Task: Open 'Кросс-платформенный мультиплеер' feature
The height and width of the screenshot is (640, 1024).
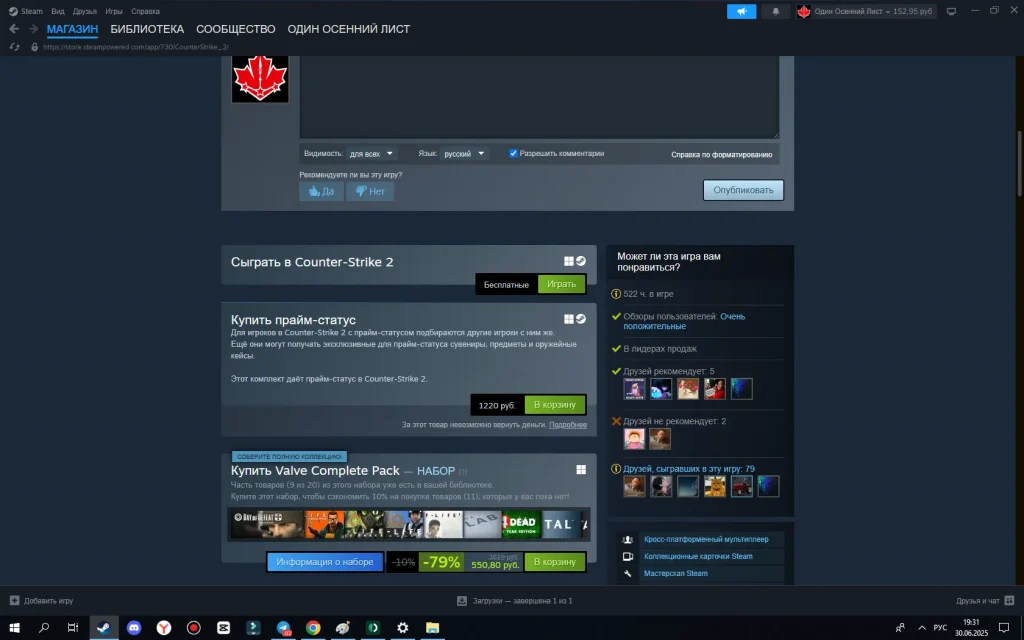Action: click(x=706, y=539)
